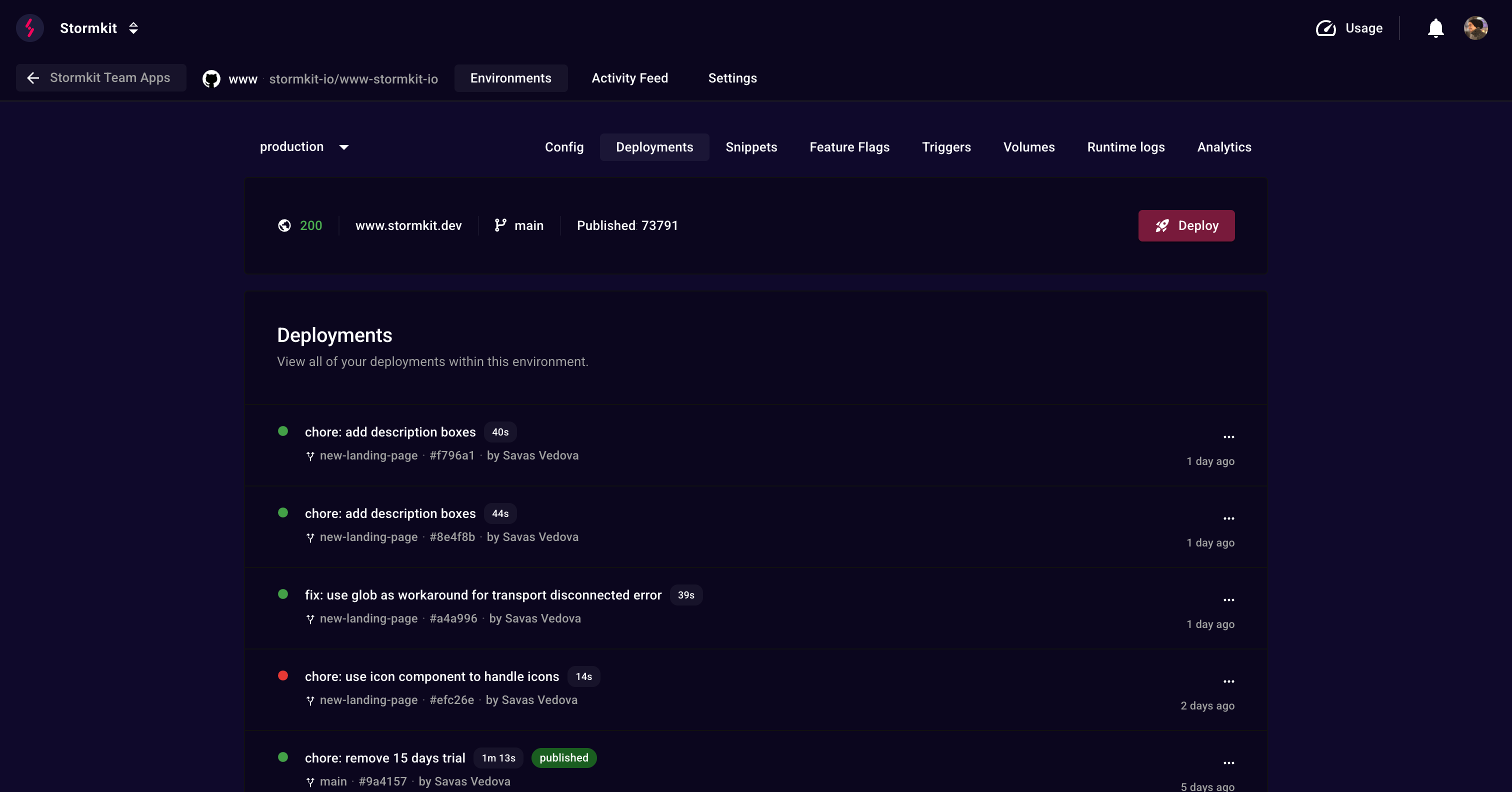The height and width of the screenshot is (792, 1512).
Task: Expand the Stormkit team switcher
Action: point(133,27)
